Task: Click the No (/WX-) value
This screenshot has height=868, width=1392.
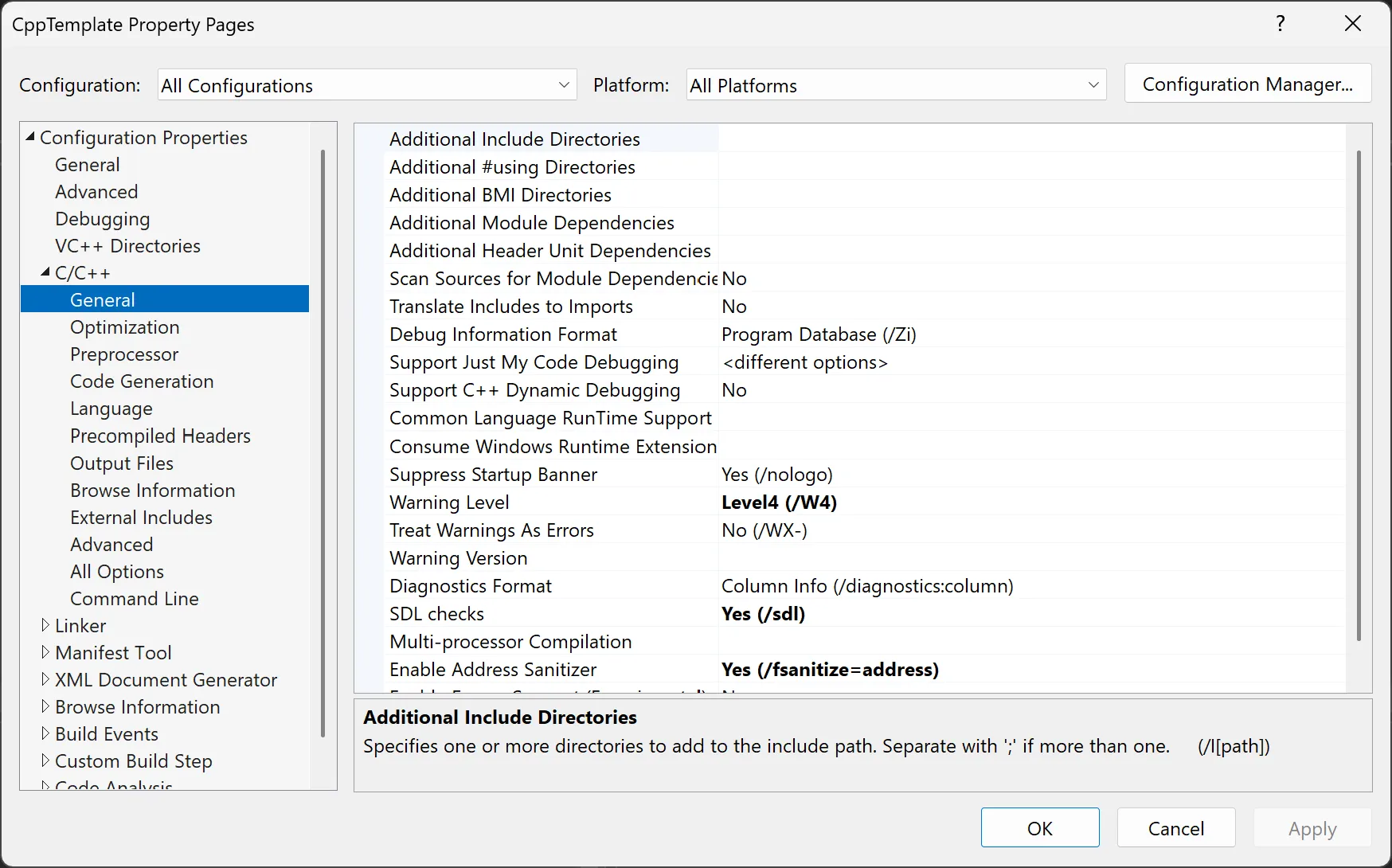Action: coord(764,530)
